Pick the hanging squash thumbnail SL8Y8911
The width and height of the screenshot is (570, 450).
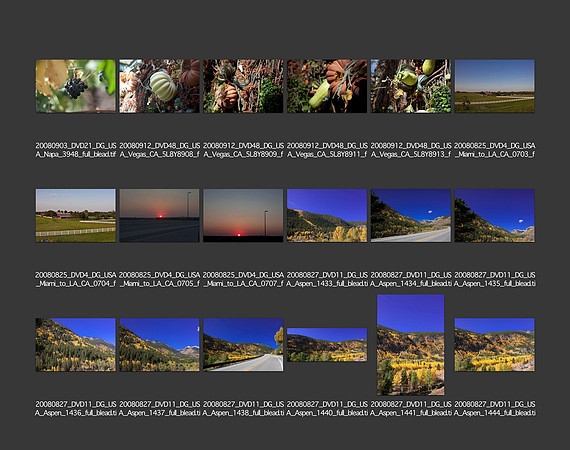point(327,86)
